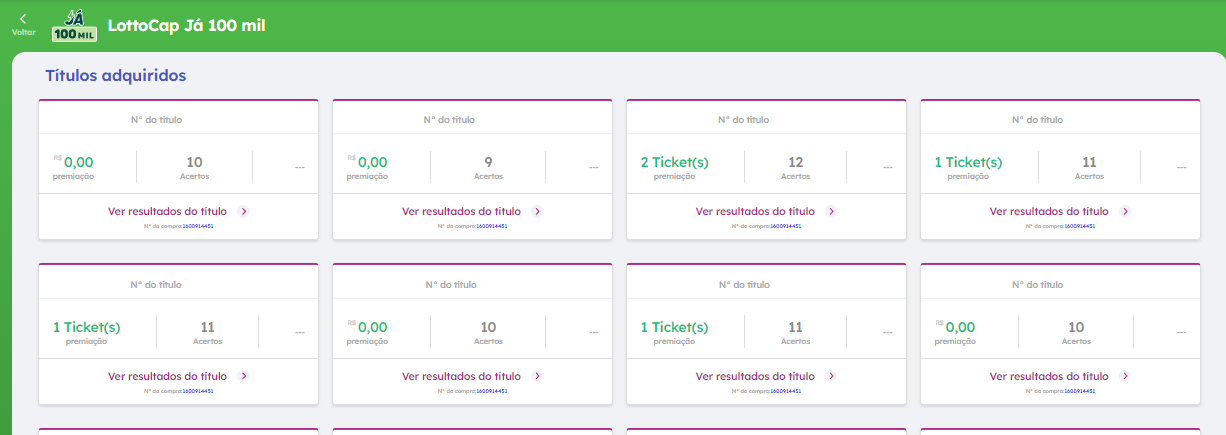Click the Já 100 Mil logo
The height and width of the screenshot is (435, 1226).
pos(75,26)
